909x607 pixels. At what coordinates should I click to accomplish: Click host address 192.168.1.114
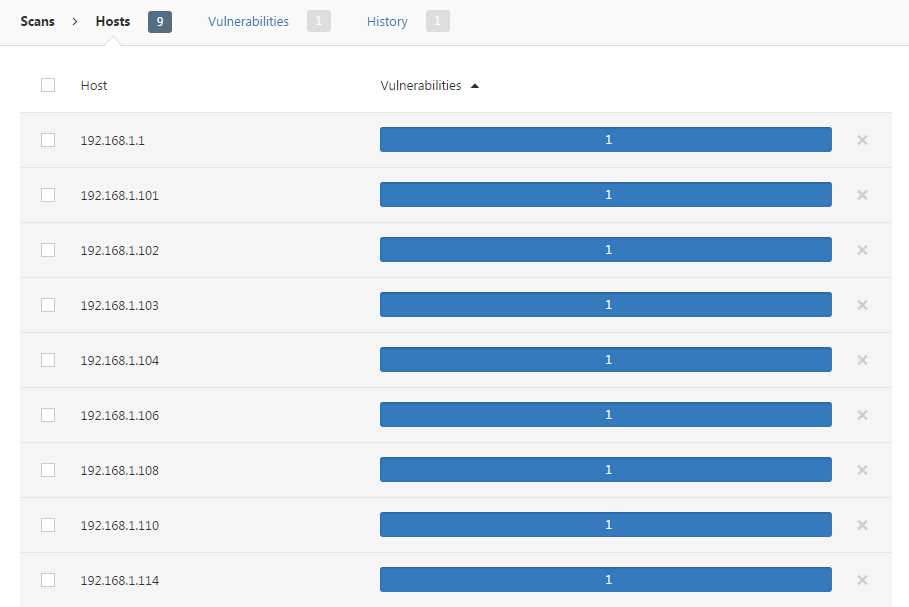point(119,580)
